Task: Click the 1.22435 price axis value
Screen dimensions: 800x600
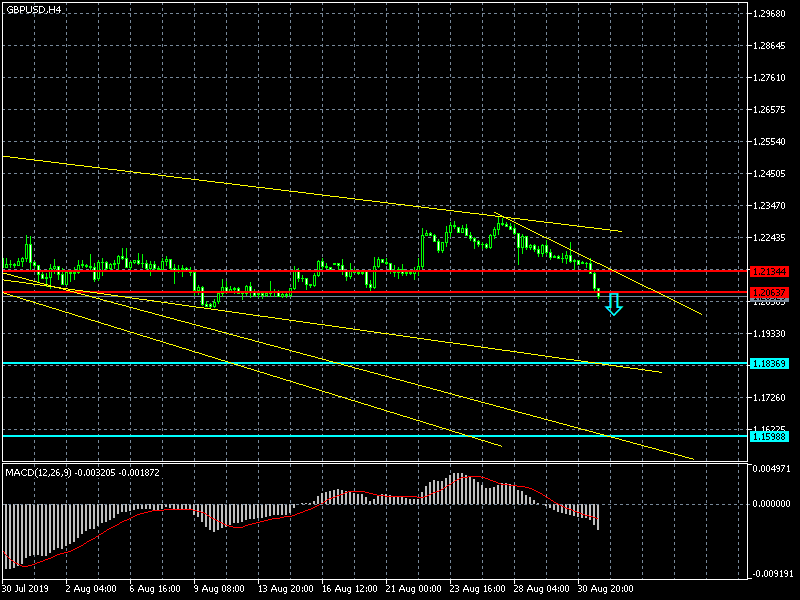Action: (769, 237)
